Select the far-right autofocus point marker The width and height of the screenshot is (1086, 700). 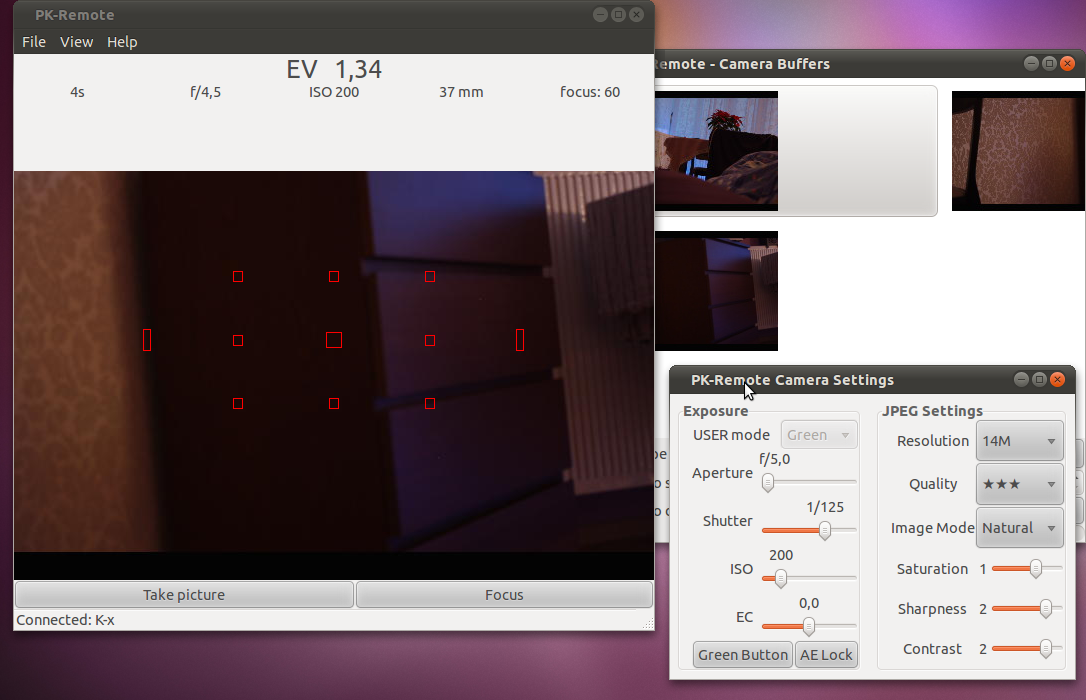click(520, 340)
